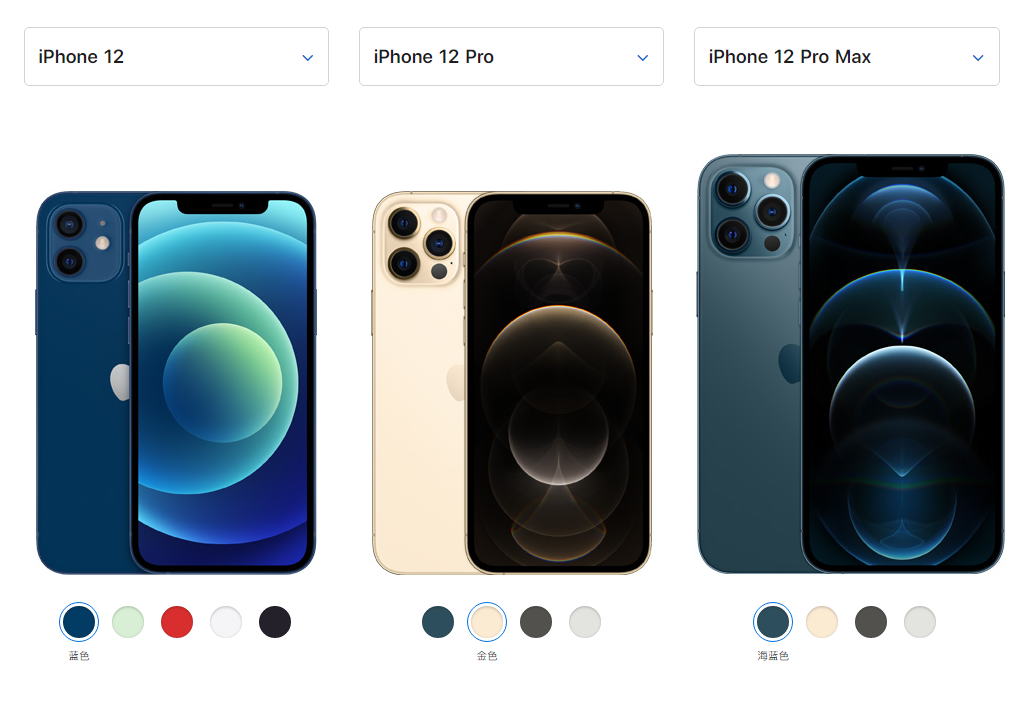Select the silver swatch for iPhone 12 Pro
1036x701 pixels.
[x=585, y=622]
